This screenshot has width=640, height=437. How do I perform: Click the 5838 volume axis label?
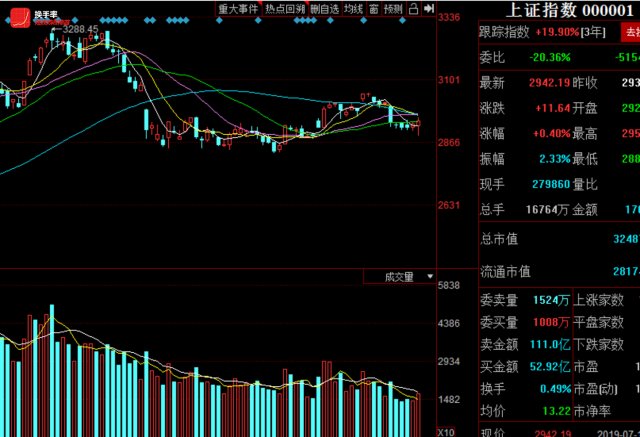[449, 285]
